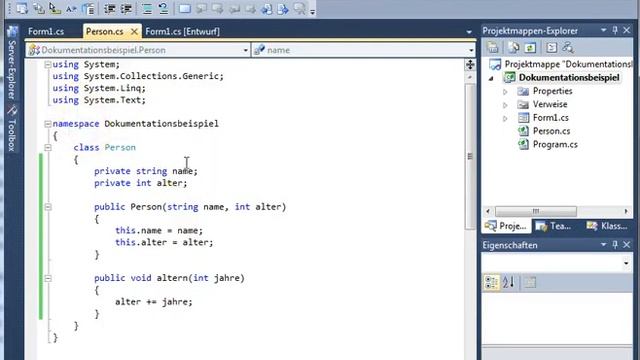Clear all bookmarks toolbar icon

300,9
